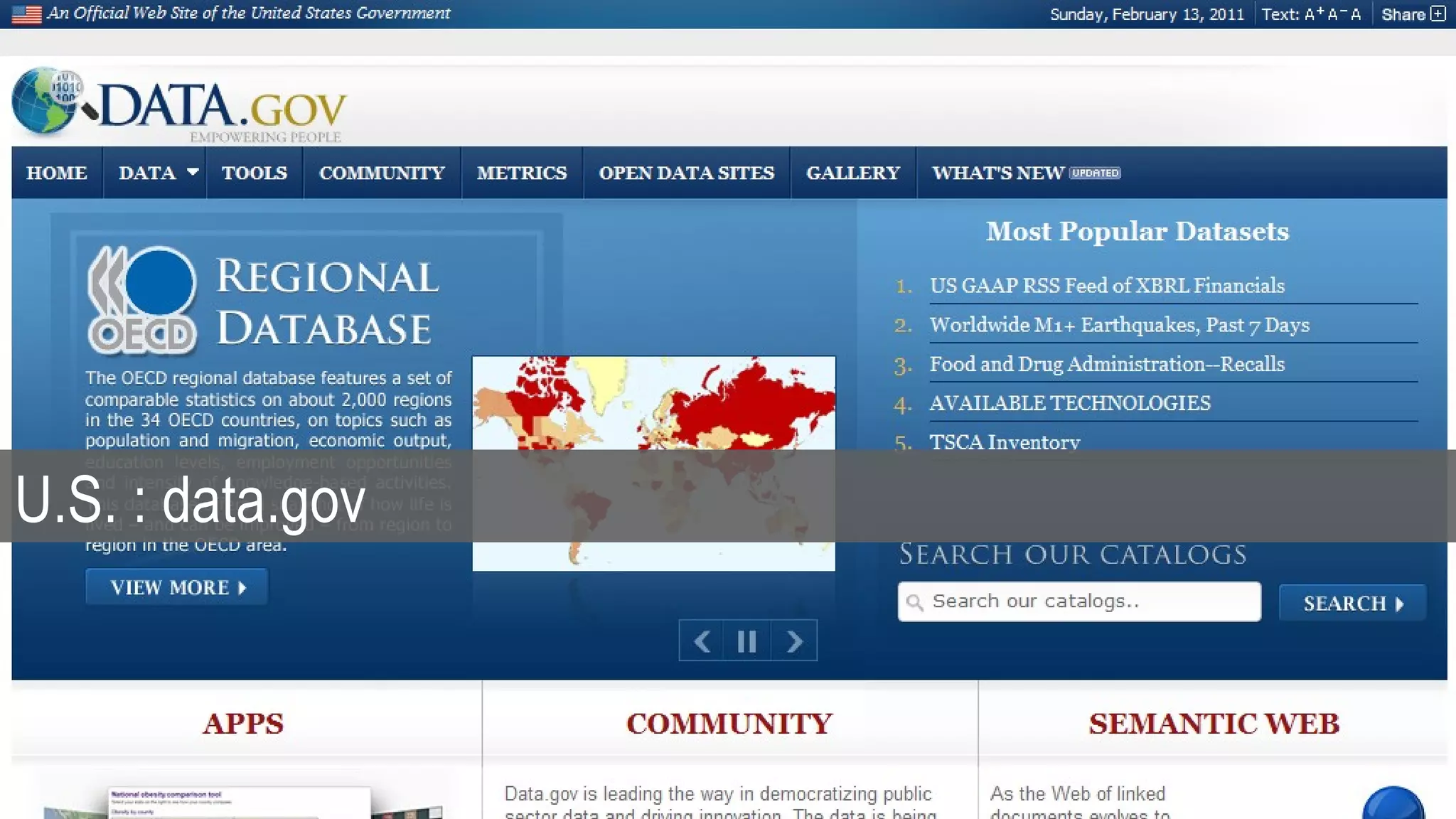Decrease text size with A-
This screenshot has width=1456, height=819.
[x=1334, y=14]
